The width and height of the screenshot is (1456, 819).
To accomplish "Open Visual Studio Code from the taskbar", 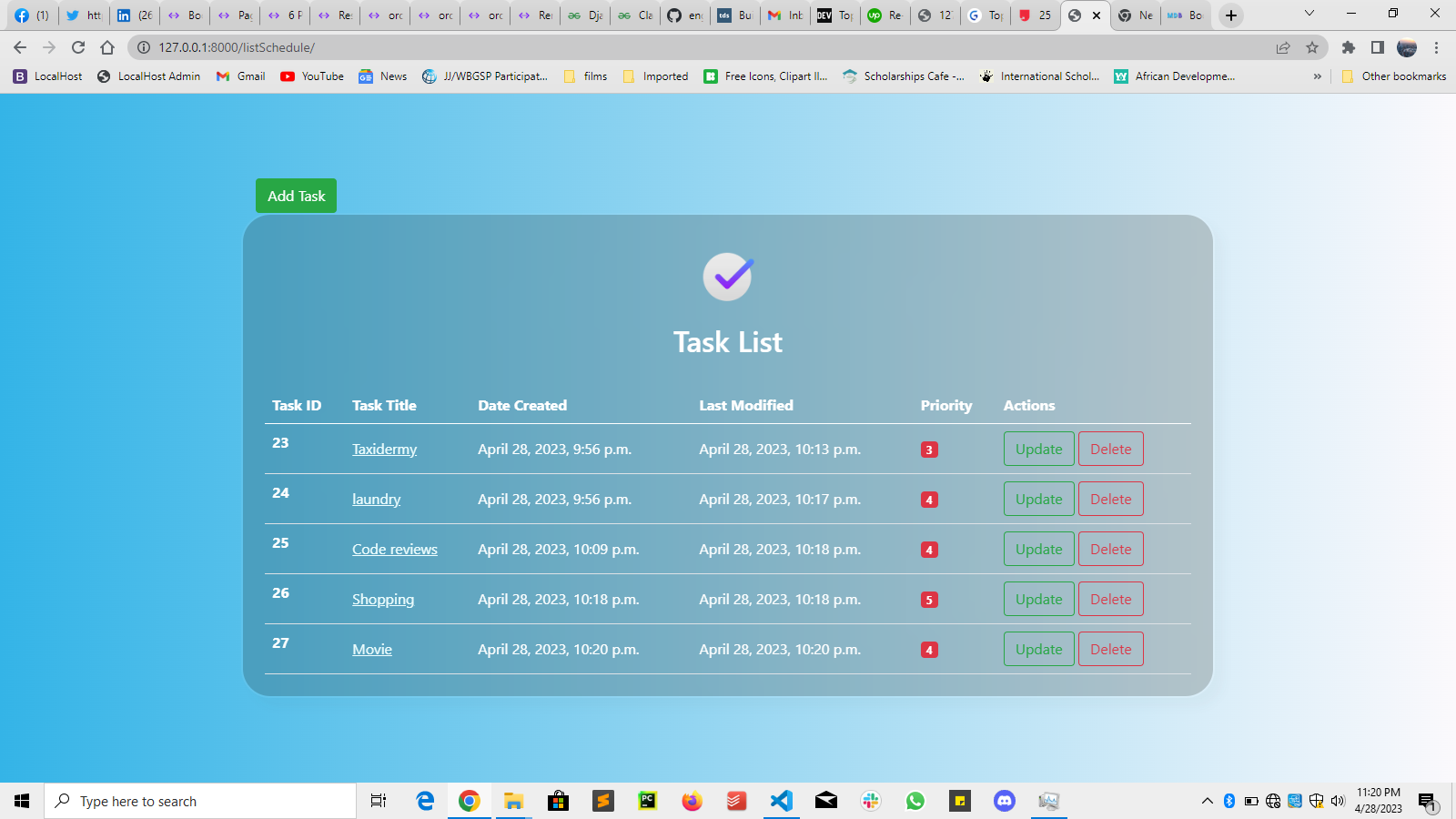I will 782,801.
